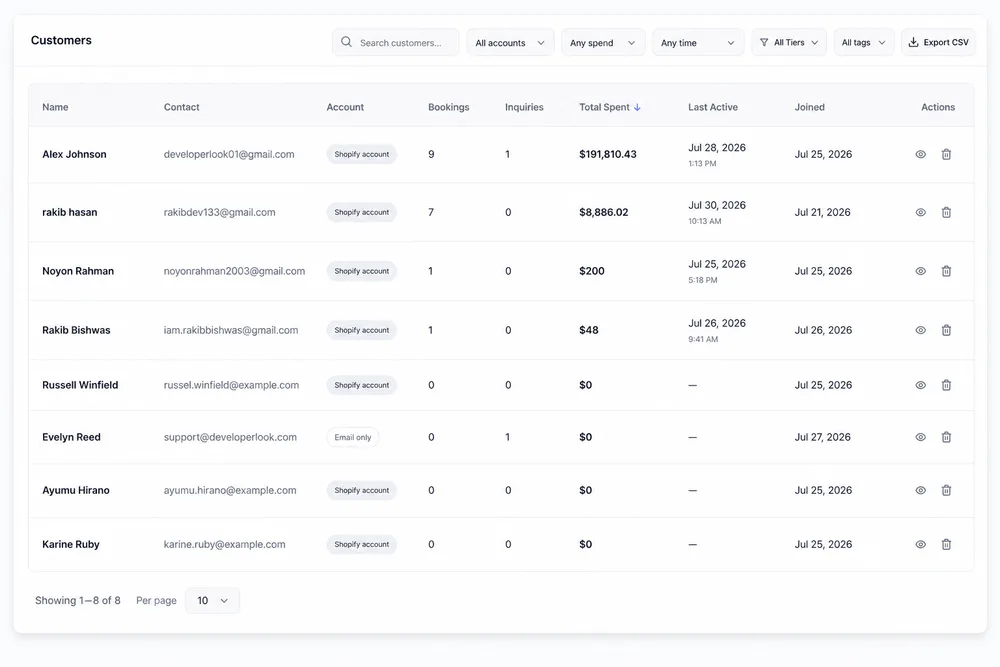Click the name rakib hasan
This screenshot has width=1000, height=667.
[x=70, y=212]
